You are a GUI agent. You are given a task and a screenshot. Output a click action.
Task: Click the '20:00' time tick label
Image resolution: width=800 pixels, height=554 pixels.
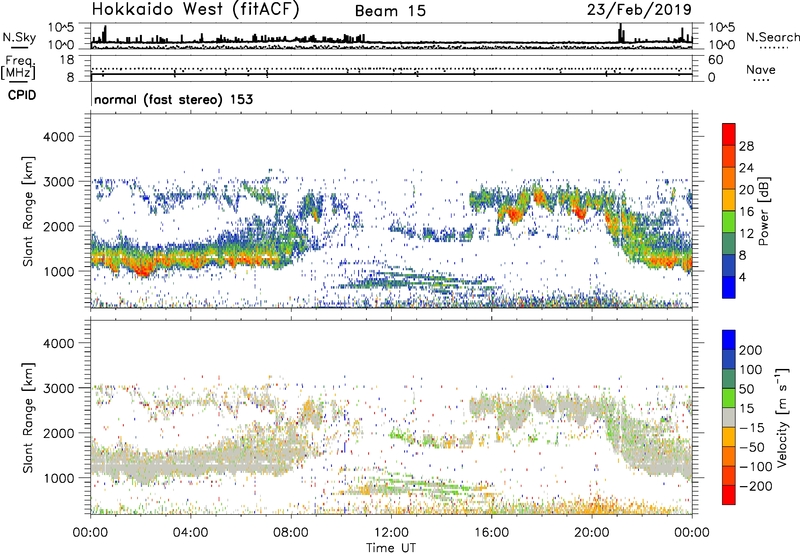pyautogui.click(x=591, y=533)
